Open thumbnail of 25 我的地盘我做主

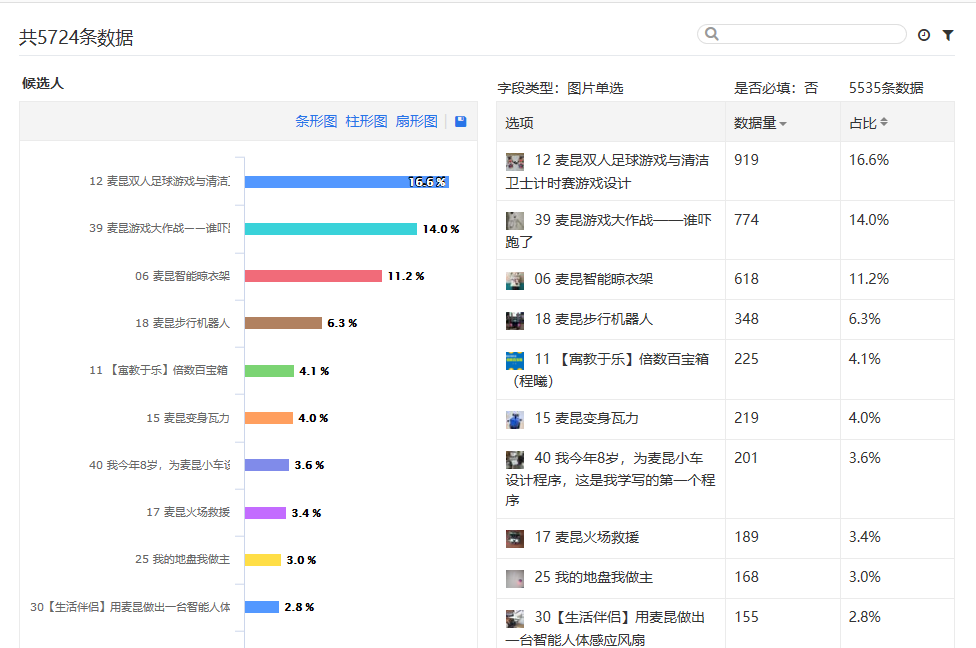click(515, 578)
